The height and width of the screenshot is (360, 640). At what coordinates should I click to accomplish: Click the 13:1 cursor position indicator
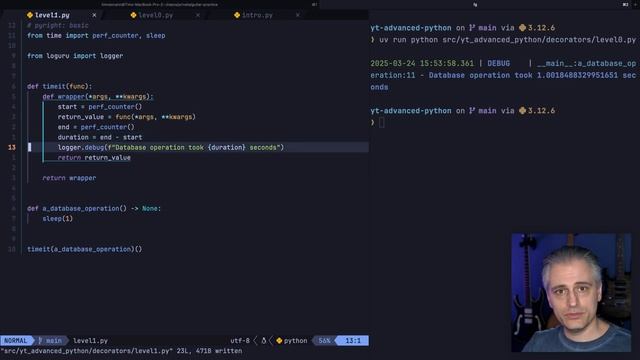tap(353, 340)
